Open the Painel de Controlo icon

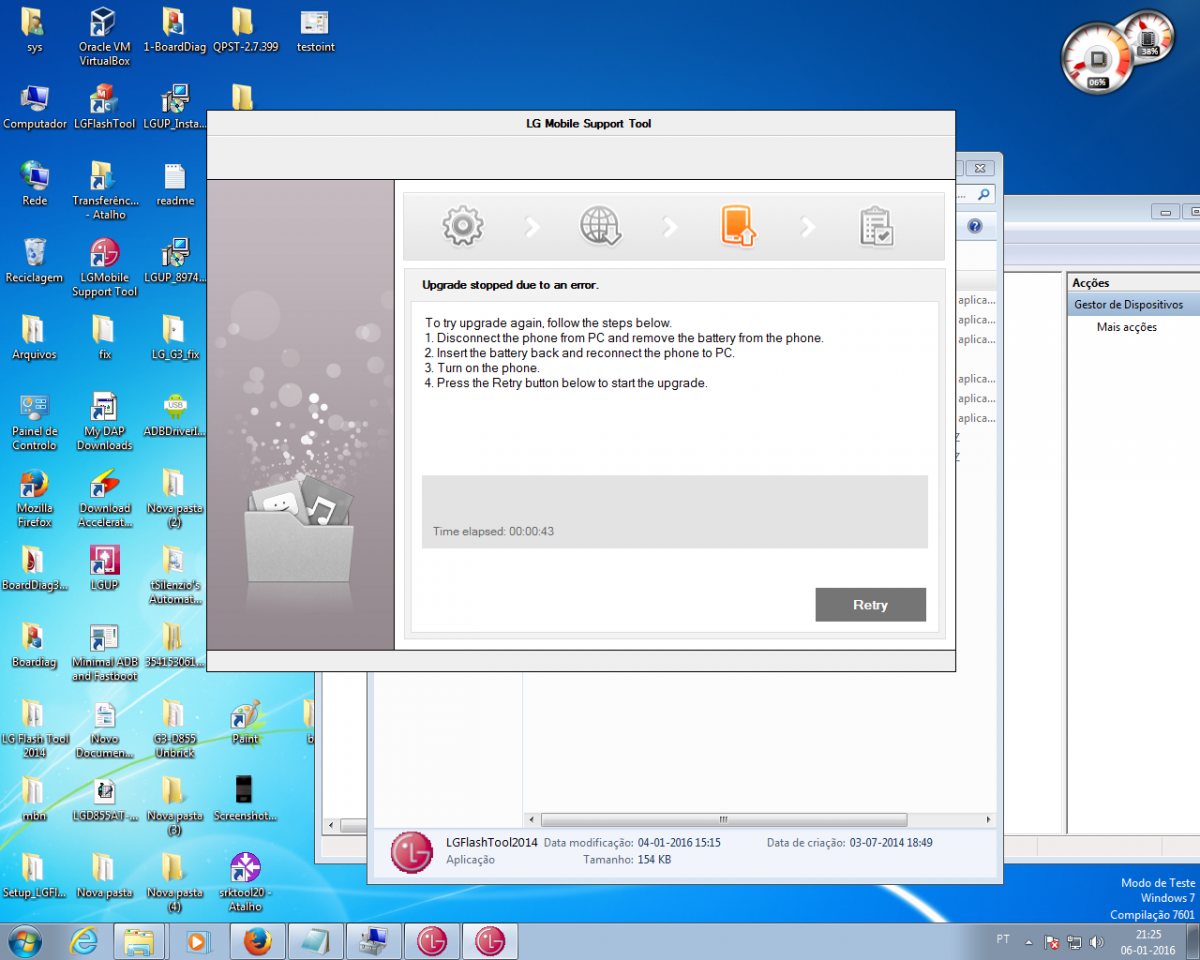(x=34, y=421)
